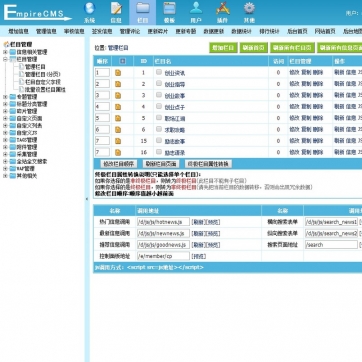Expand the 自定义页面 tree node
Image resolution: width=362 pixels, height=362 pixels.
[x=5, y=118]
